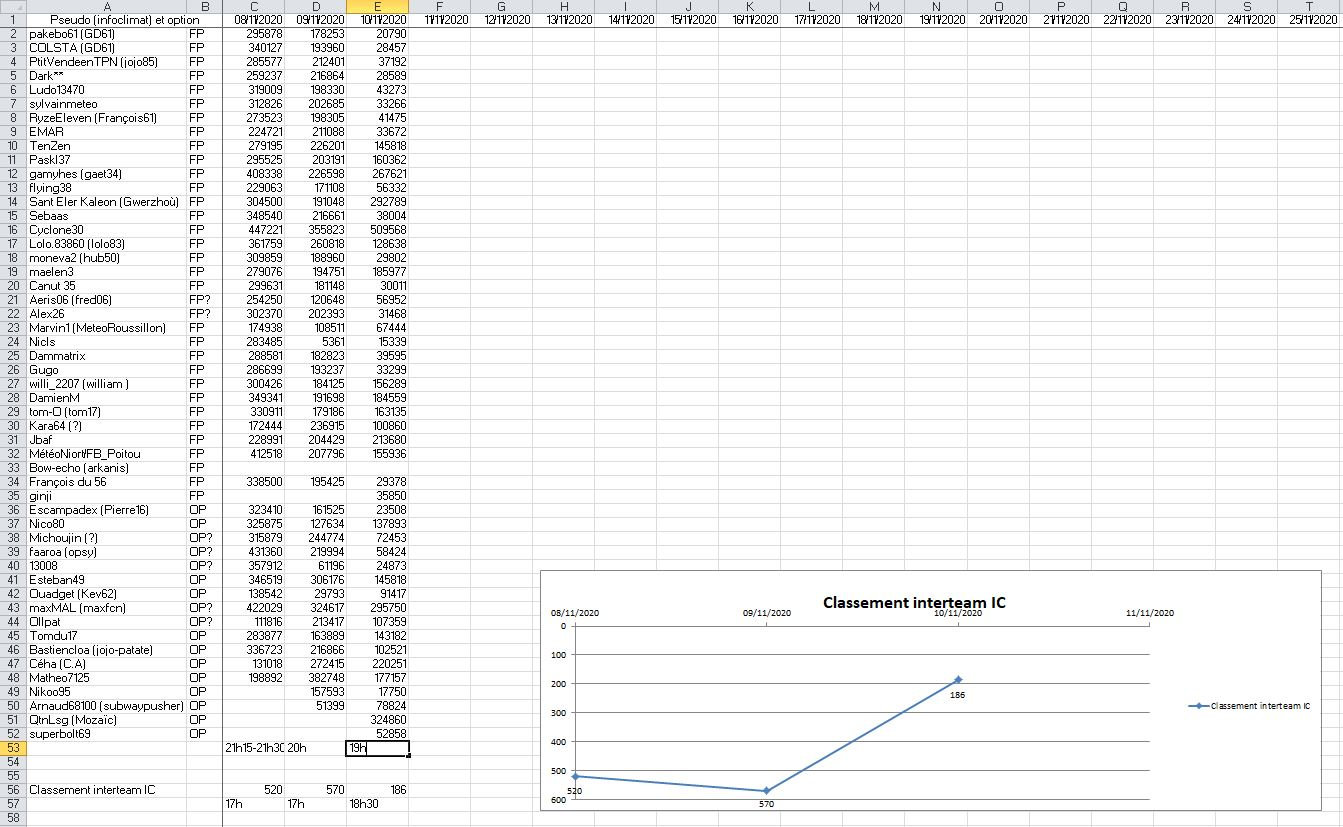Image resolution: width=1343 pixels, height=827 pixels.
Task: Click the chart data point labeled 186
Action: (x=958, y=680)
